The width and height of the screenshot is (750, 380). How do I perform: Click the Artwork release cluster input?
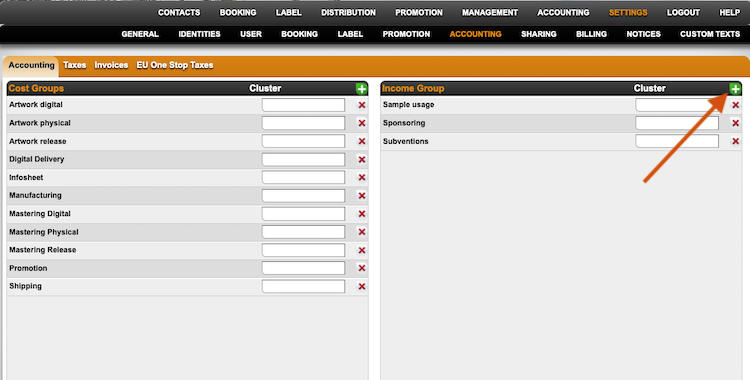click(x=303, y=141)
